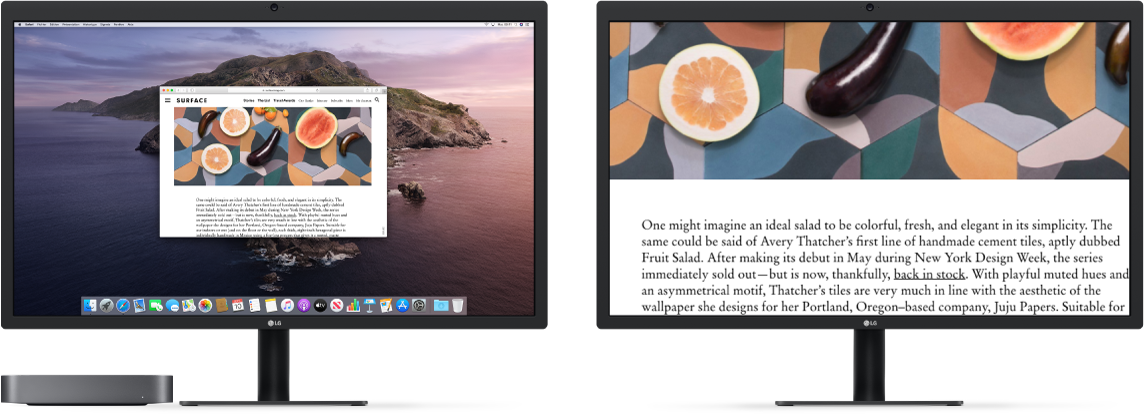Click the Safari back button
1146x415 pixels.
click(180, 90)
